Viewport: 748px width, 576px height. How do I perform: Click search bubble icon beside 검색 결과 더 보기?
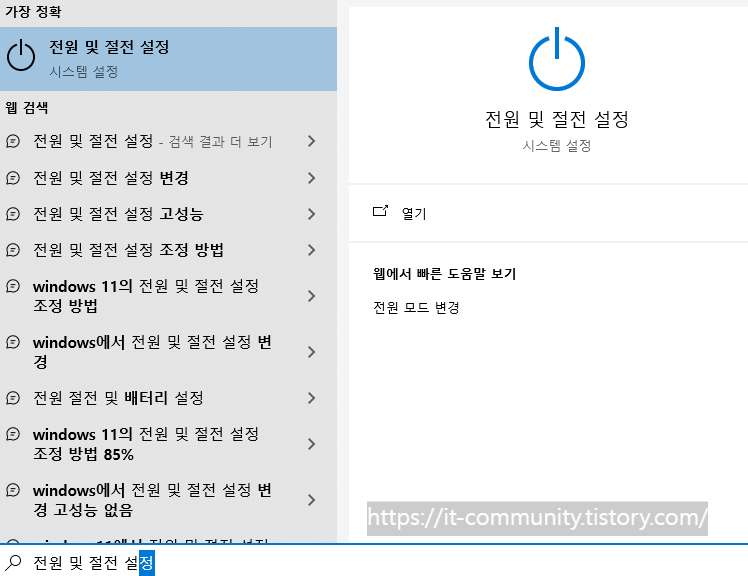tap(13, 141)
